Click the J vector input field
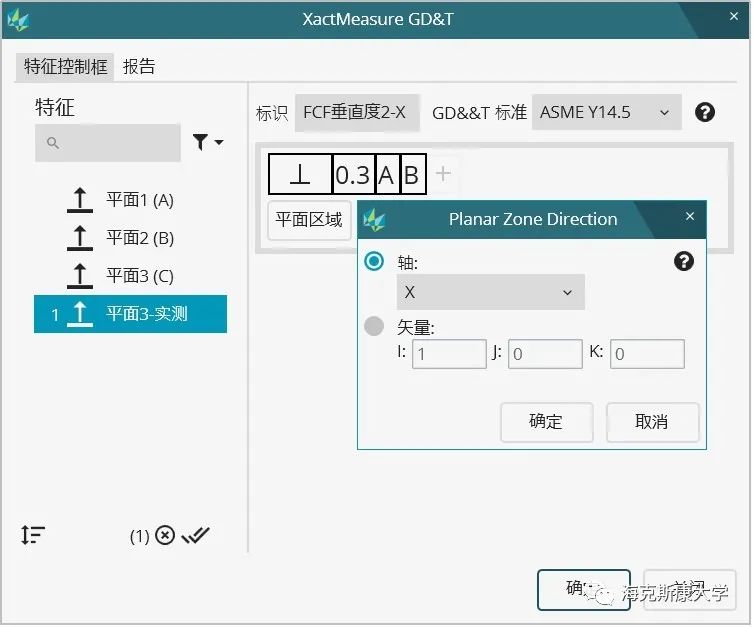This screenshot has height=627, width=753. (545, 354)
